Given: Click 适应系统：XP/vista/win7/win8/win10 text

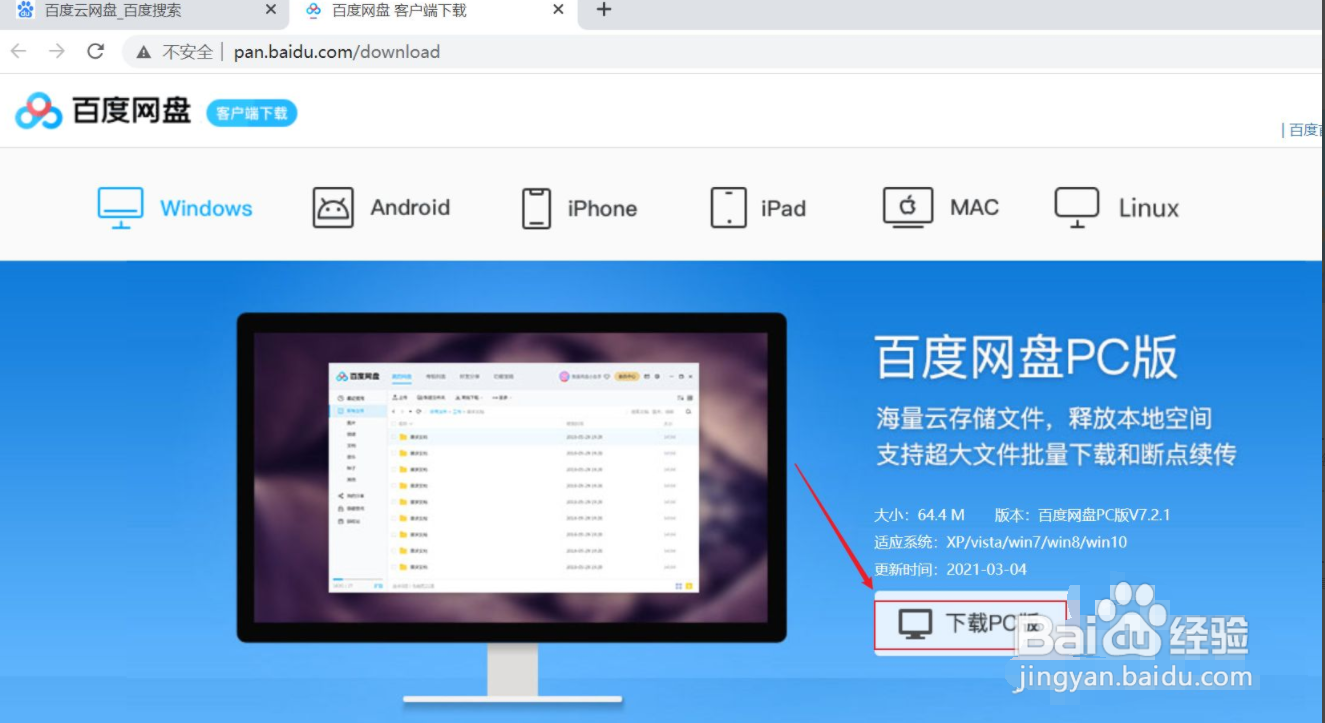Looking at the screenshot, I should 1000,542.
